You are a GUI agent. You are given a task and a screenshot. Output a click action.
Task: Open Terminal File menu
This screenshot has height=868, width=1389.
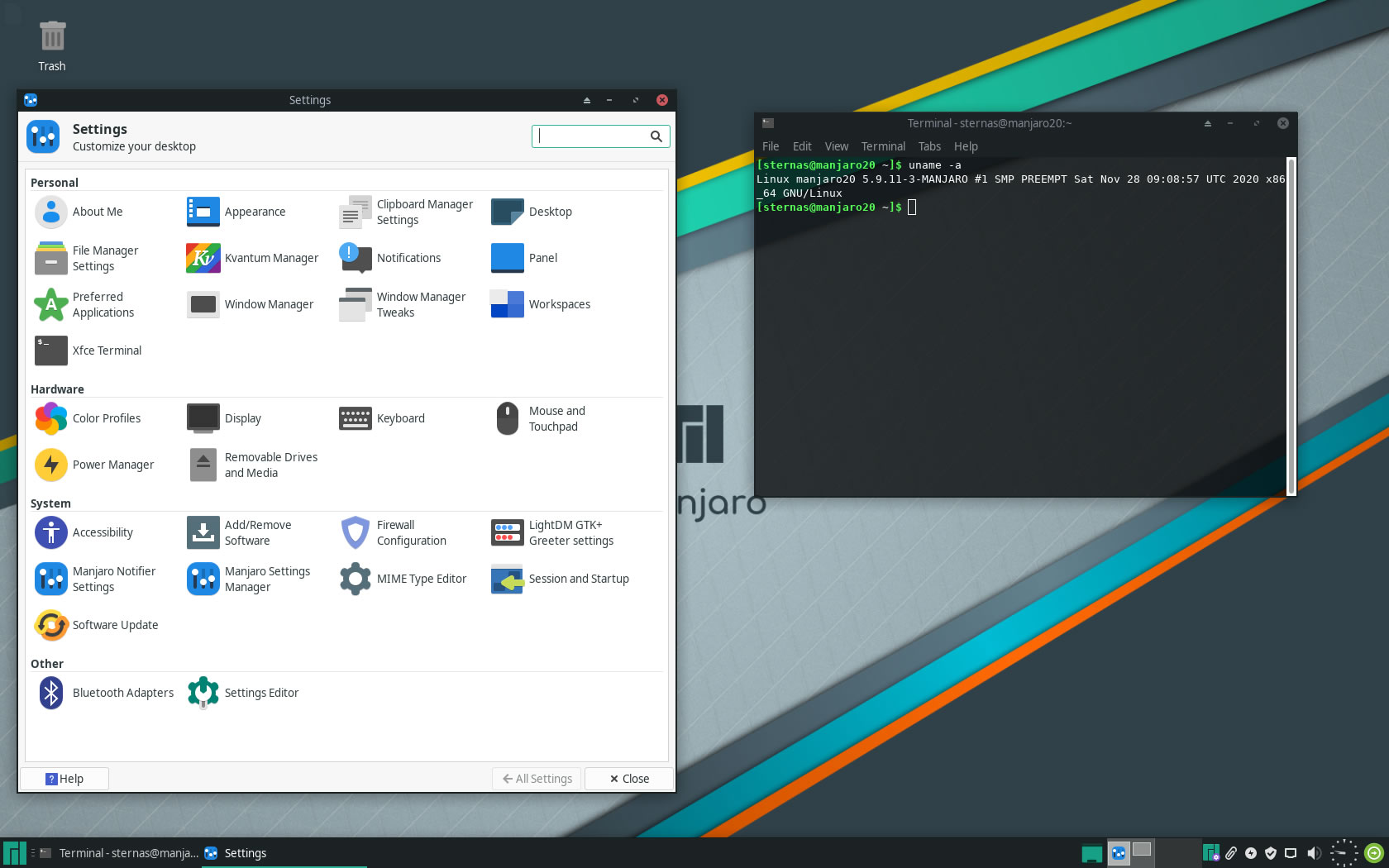(771, 146)
